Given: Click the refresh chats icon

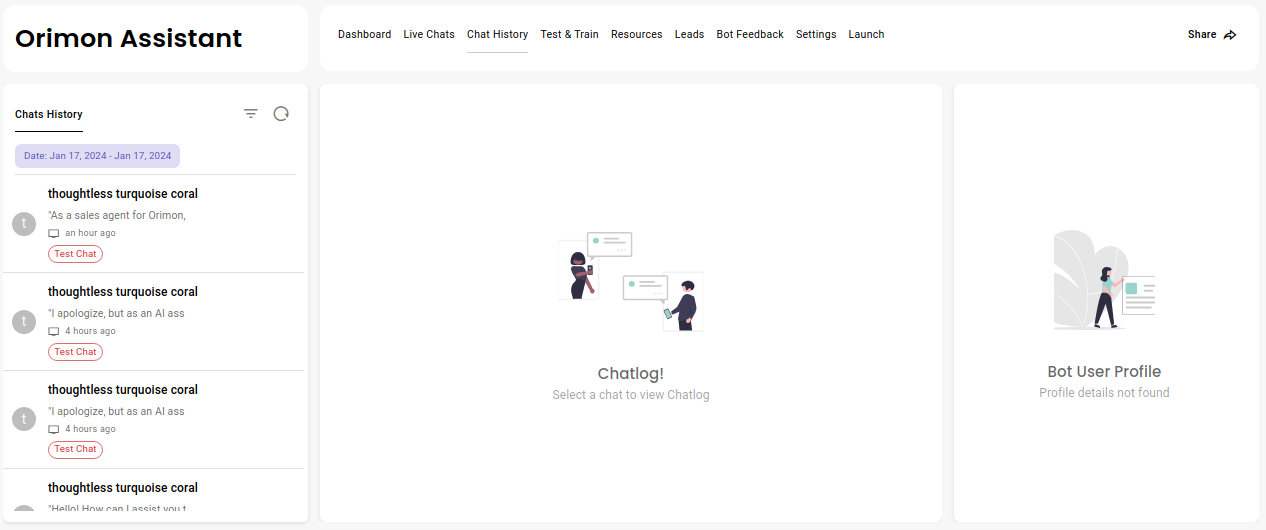Looking at the screenshot, I should point(281,114).
